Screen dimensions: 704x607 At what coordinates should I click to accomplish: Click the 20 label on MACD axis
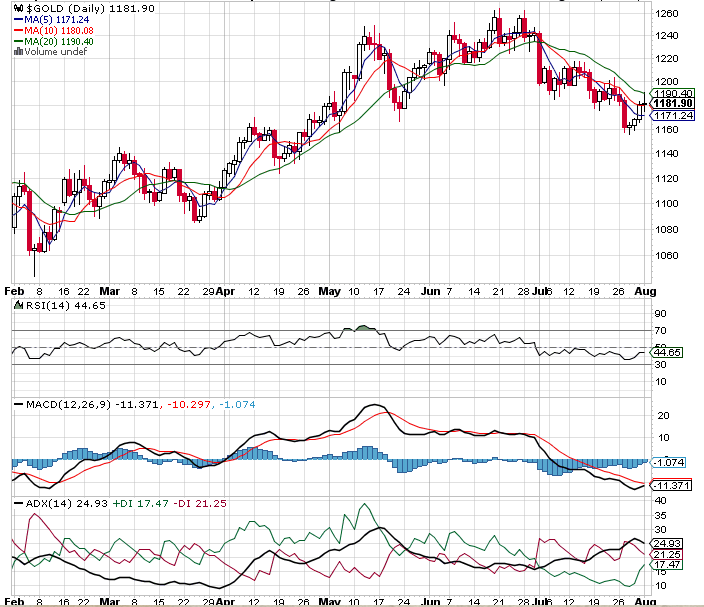tap(664, 415)
